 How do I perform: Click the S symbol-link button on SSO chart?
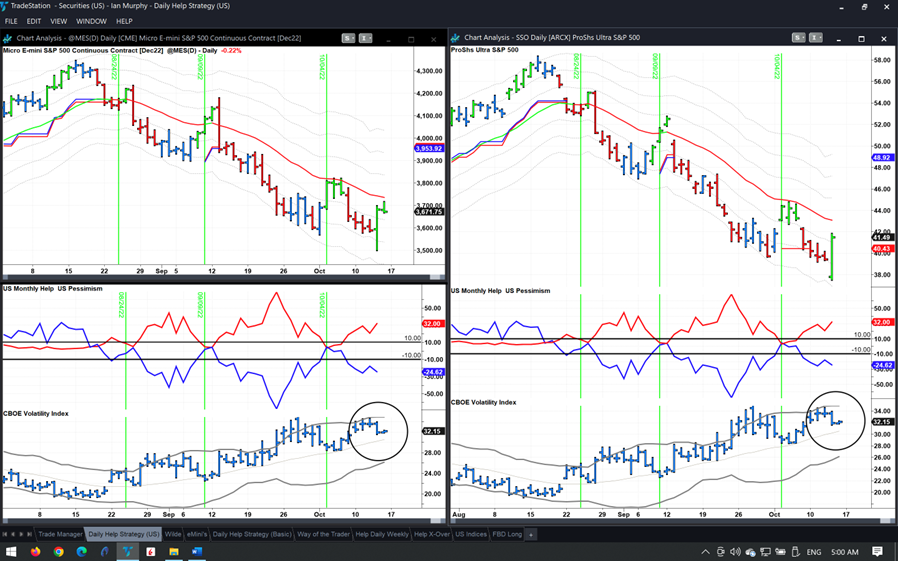pos(798,38)
